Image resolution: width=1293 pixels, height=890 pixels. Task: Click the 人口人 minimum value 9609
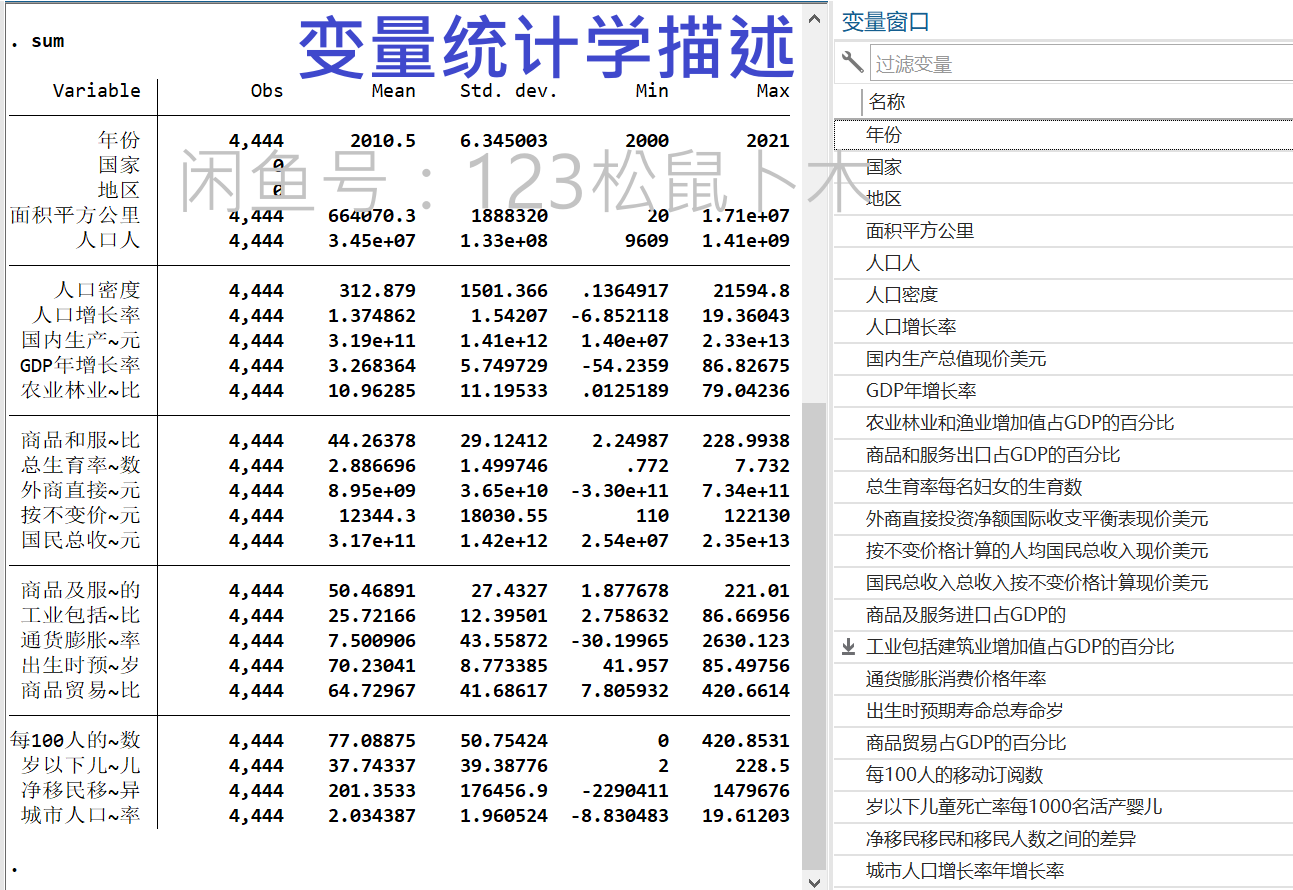[x=647, y=241]
